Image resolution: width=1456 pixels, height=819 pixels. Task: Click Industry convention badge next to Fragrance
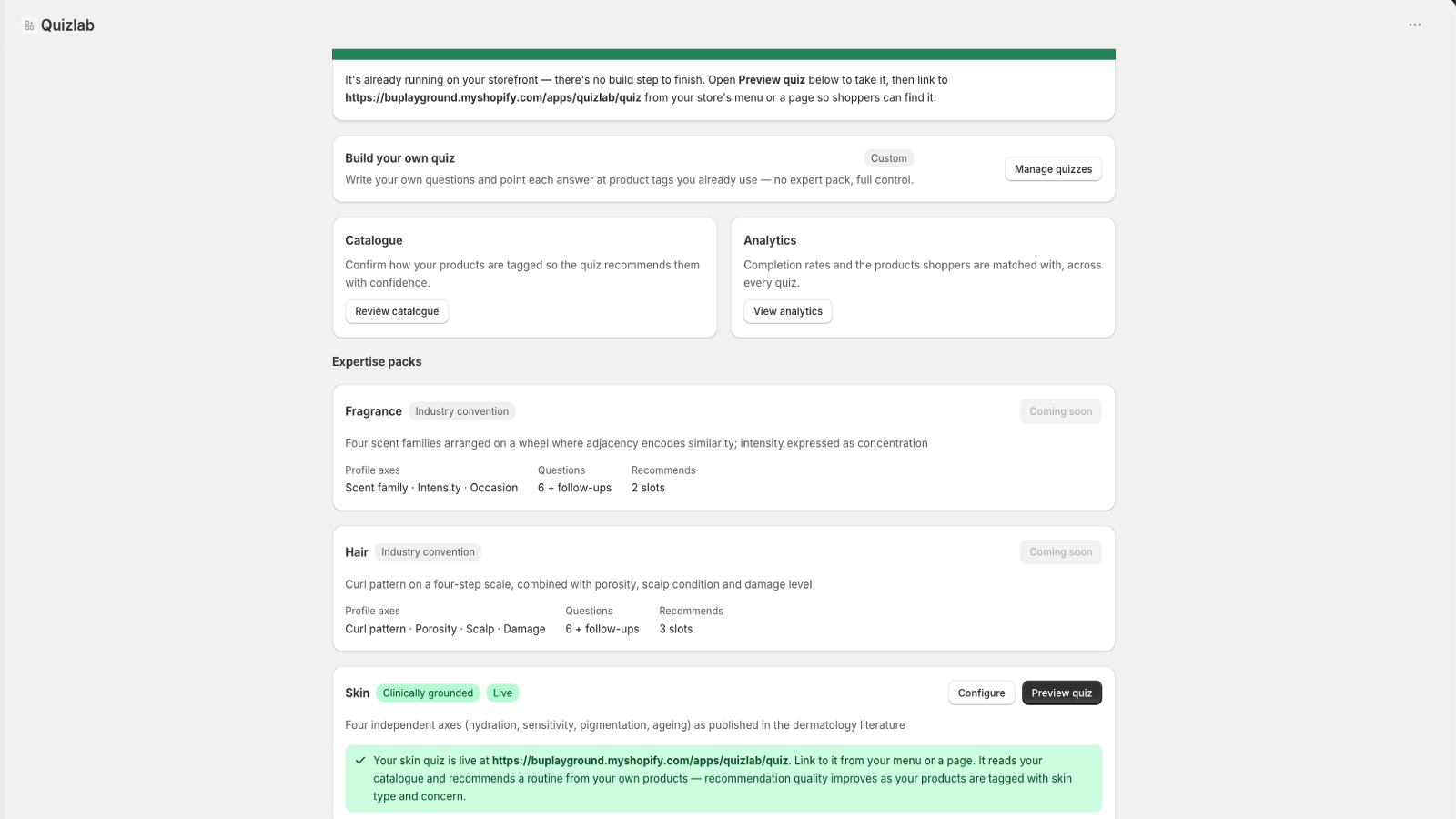pyautogui.click(x=462, y=411)
